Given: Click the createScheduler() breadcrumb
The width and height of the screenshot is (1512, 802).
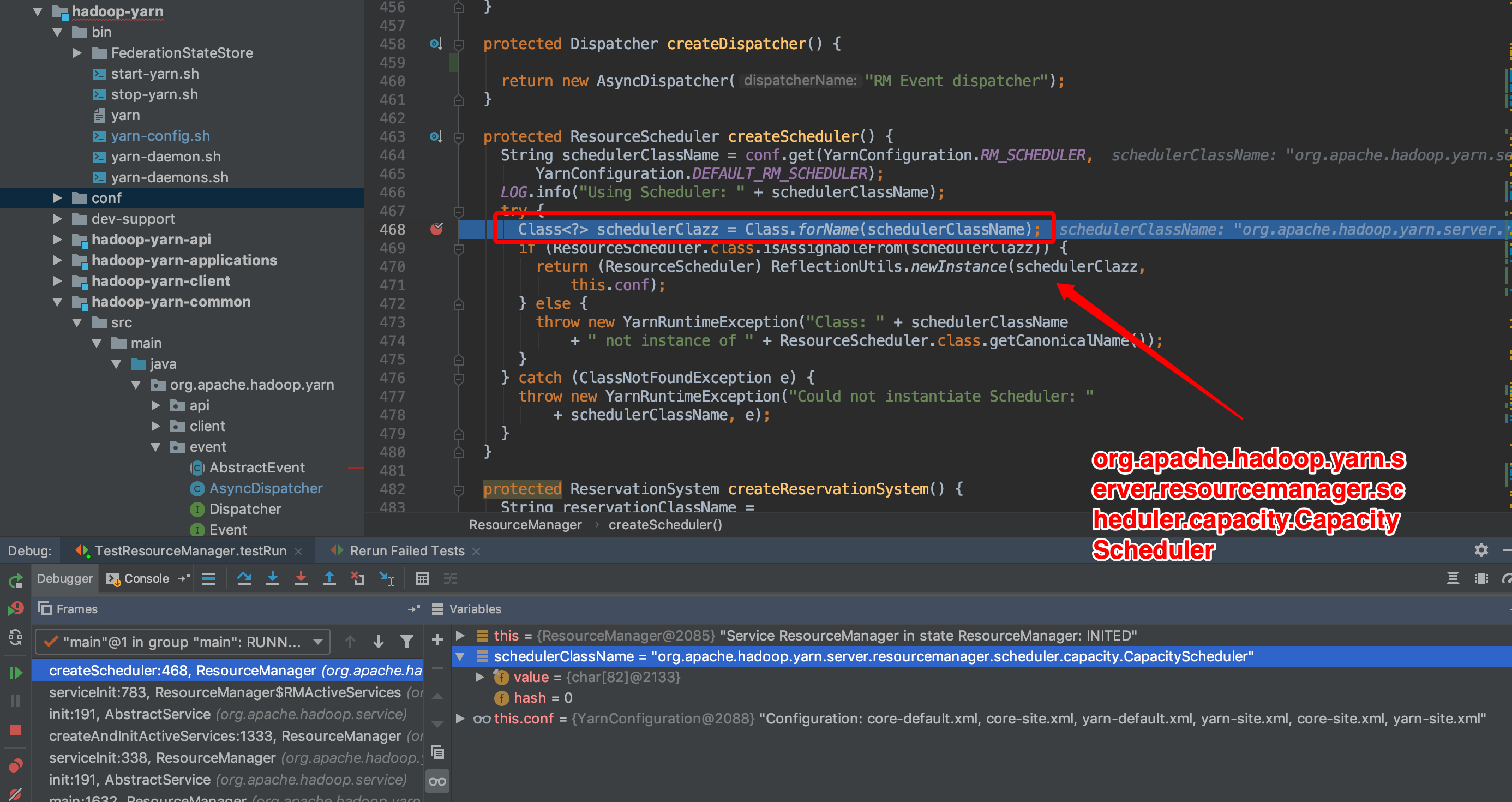Looking at the screenshot, I should pyautogui.click(x=665, y=524).
